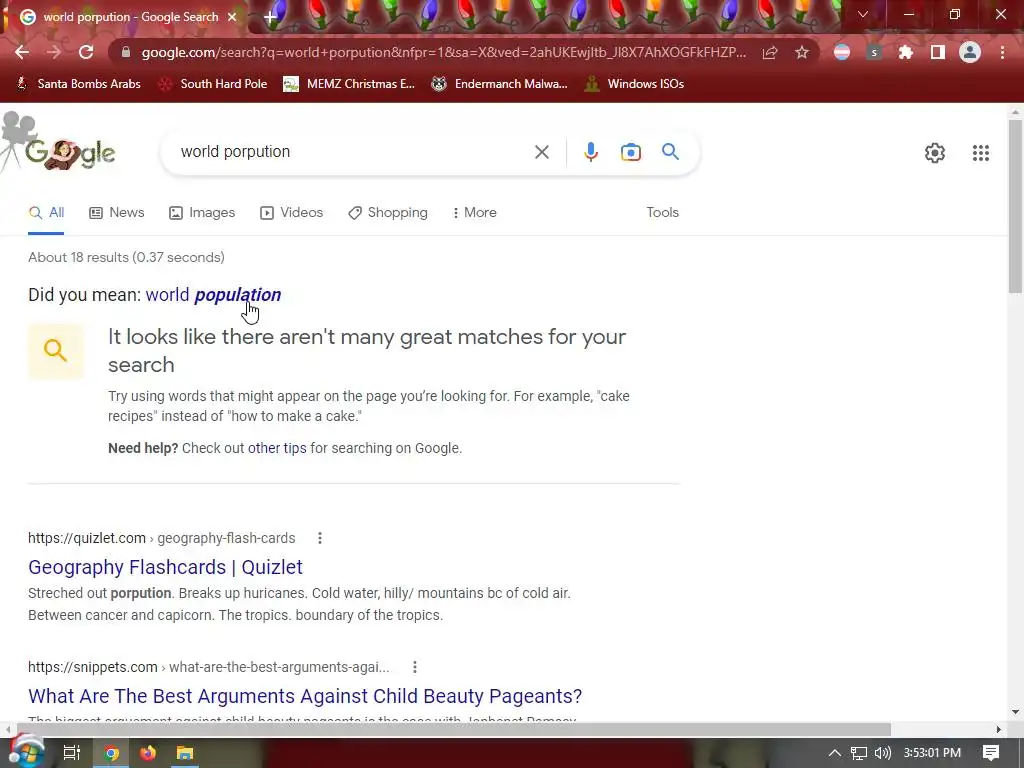Click the vertical scrollbar thumb
1024x768 pixels.
(x=1015, y=206)
